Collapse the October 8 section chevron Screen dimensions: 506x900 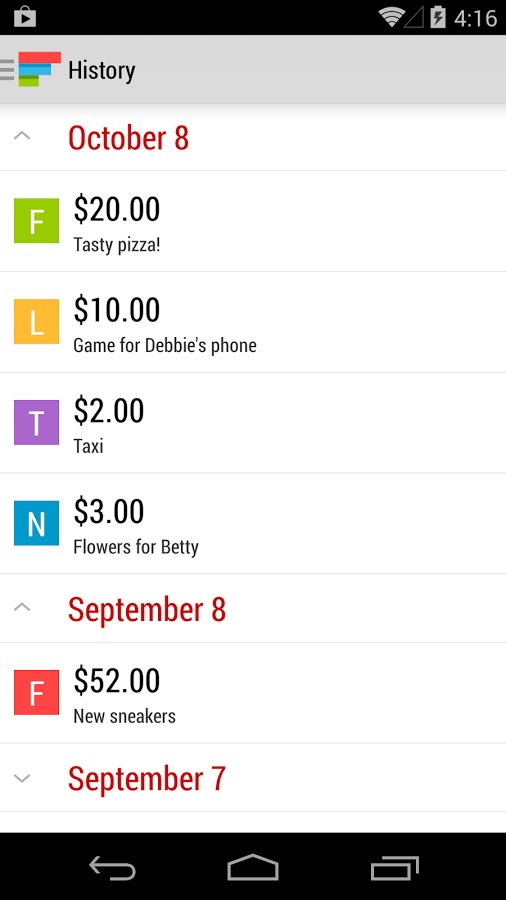(x=22, y=136)
